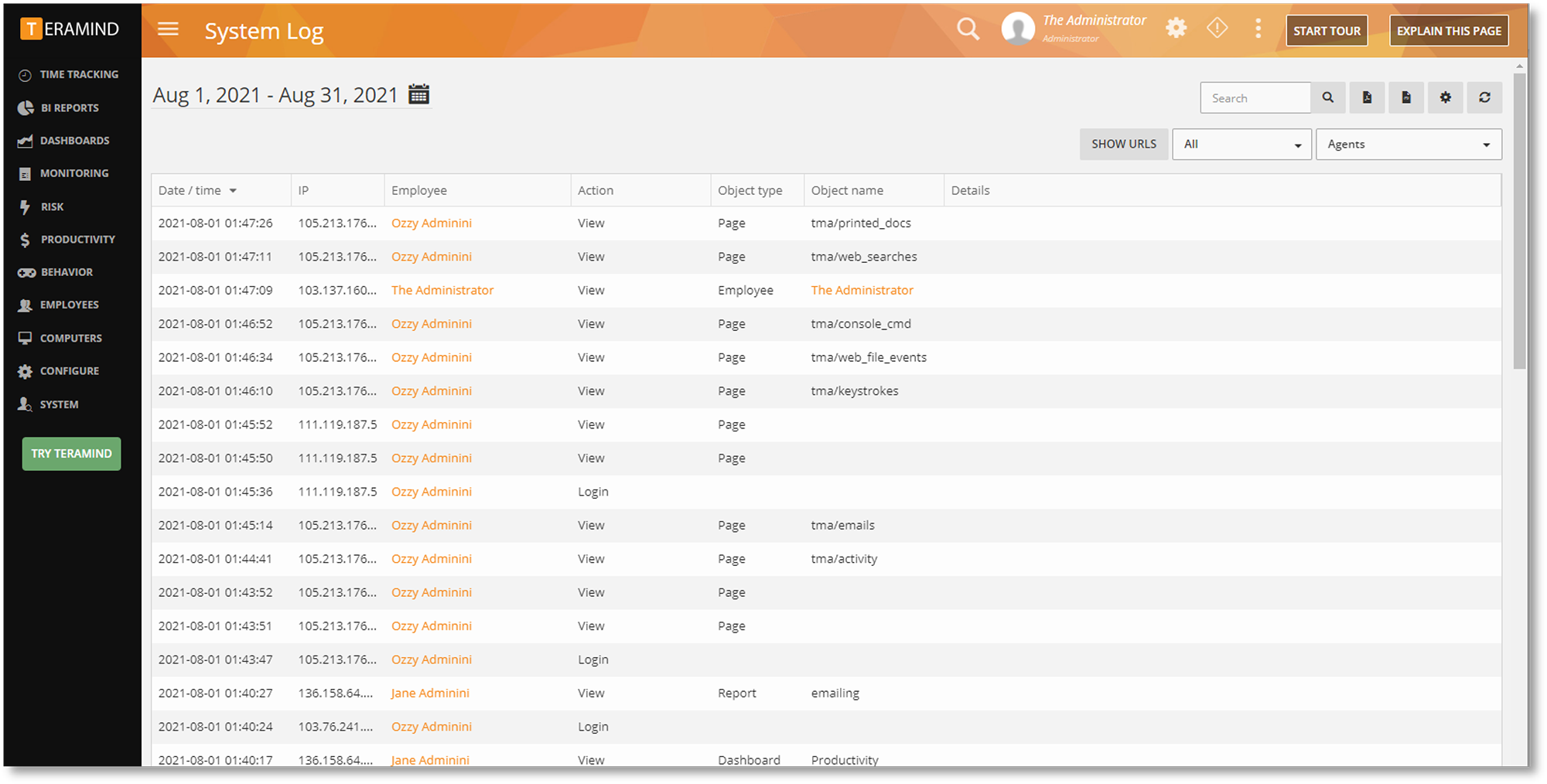
Task: Click the diamond alert icon in header
Action: [x=1217, y=29]
